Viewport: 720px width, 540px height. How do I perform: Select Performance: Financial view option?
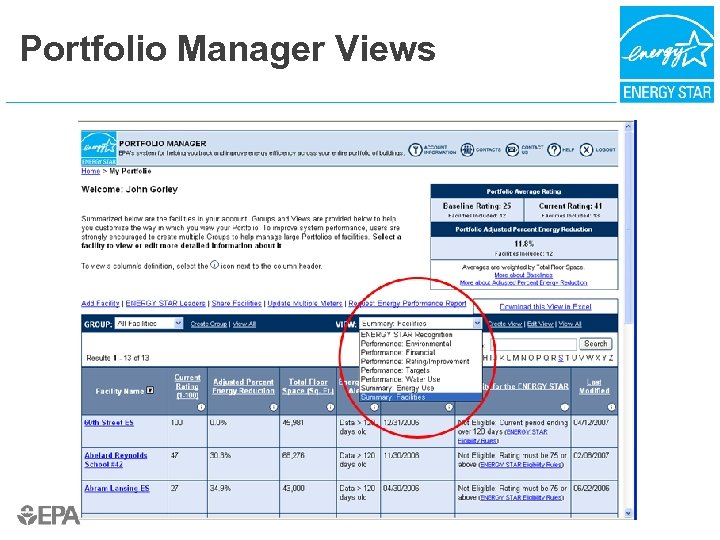pos(398,353)
